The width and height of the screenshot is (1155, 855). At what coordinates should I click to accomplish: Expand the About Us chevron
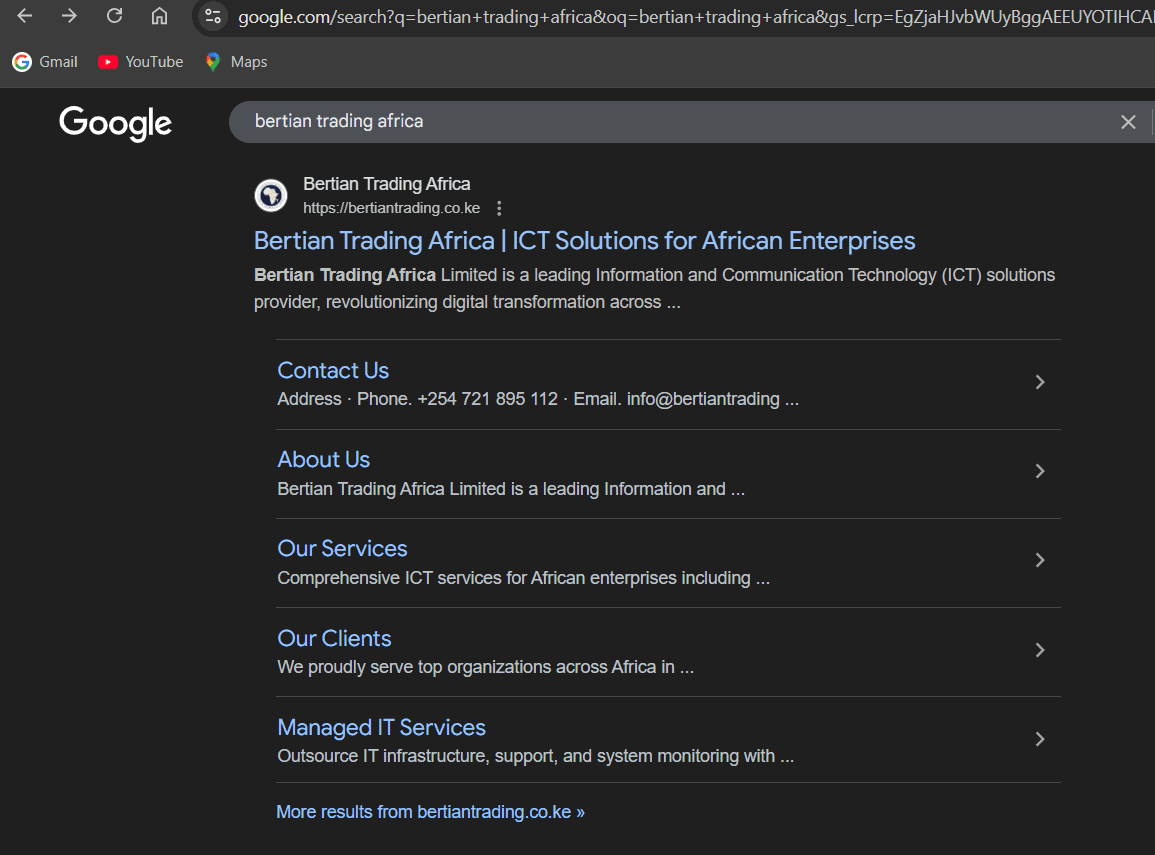(1040, 471)
